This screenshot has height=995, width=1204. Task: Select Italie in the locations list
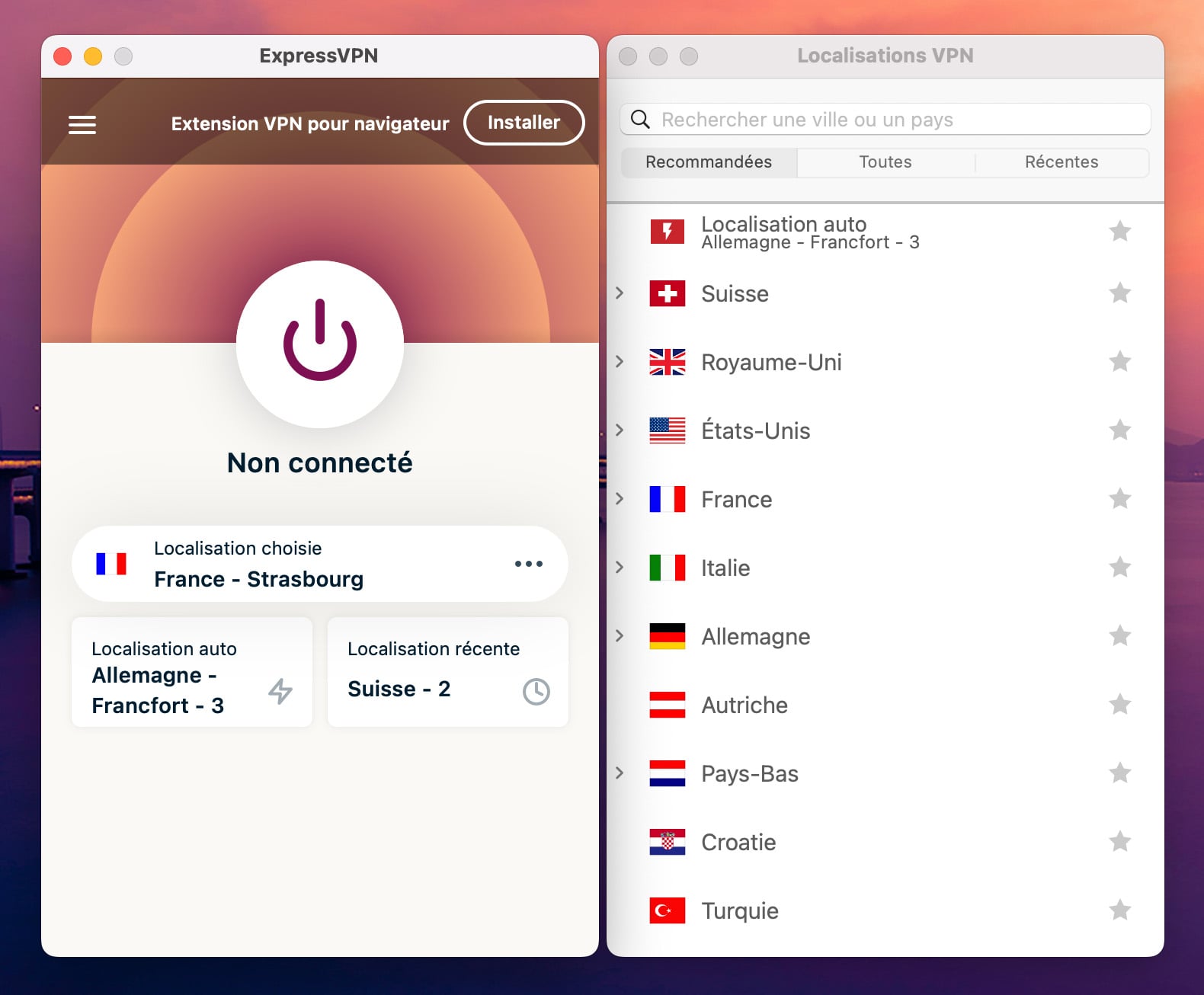coord(885,568)
